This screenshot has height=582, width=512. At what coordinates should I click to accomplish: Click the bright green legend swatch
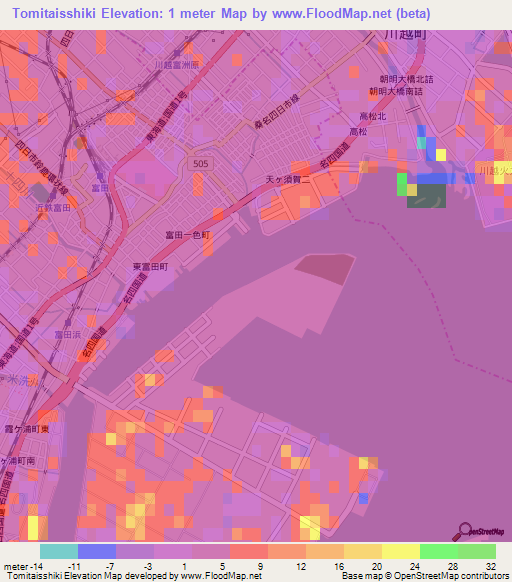coord(439,551)
